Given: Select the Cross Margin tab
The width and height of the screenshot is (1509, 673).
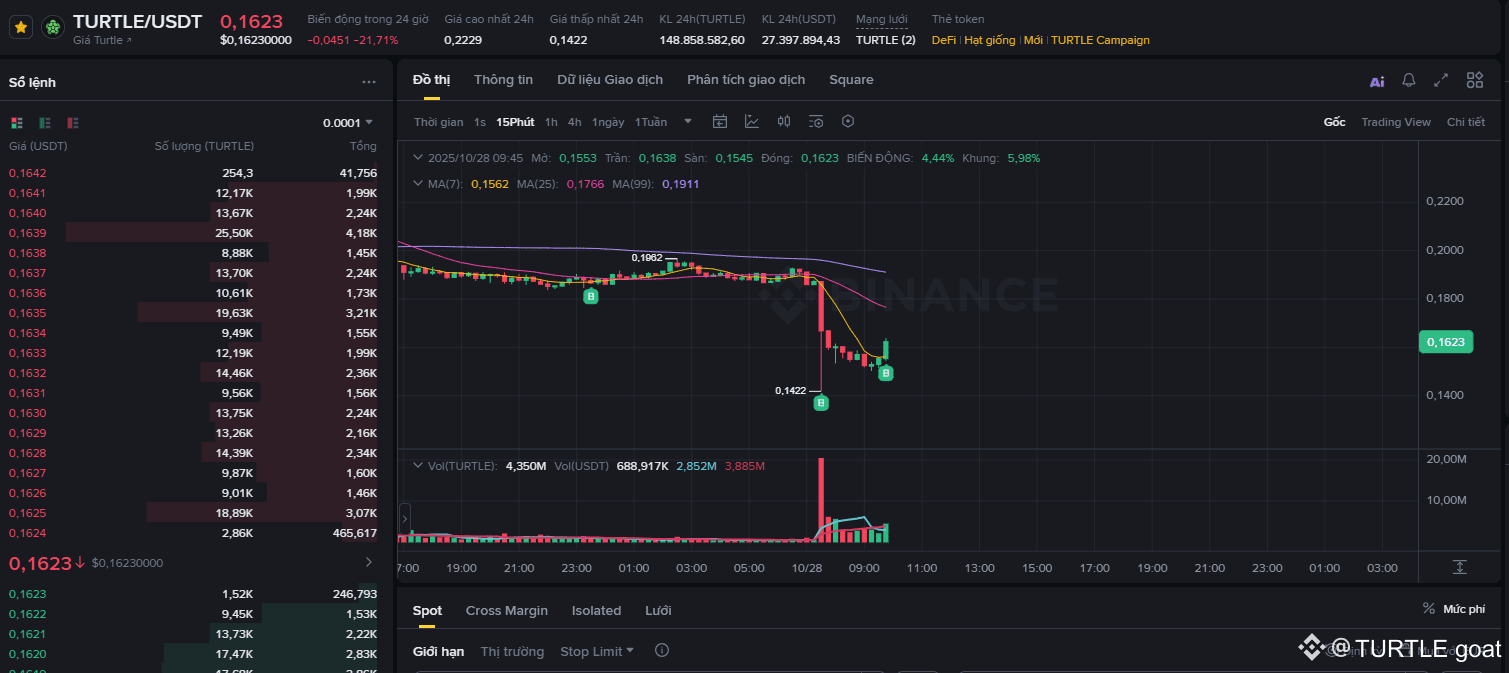Looking at the screenshot, I should tap(506, 610).
